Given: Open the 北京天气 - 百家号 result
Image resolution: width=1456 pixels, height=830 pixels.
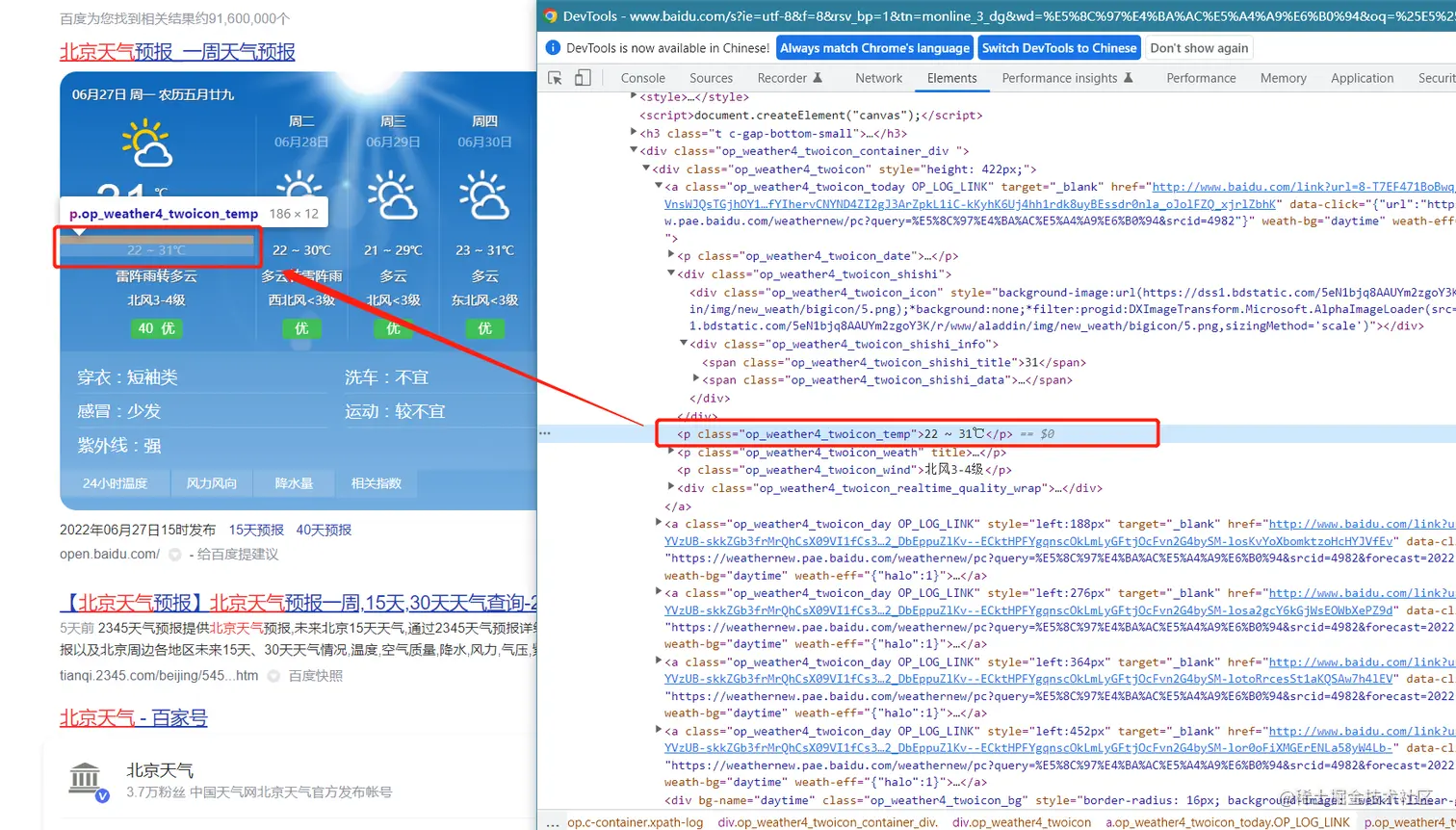Looking at the screenshot, I should [134, 718].
